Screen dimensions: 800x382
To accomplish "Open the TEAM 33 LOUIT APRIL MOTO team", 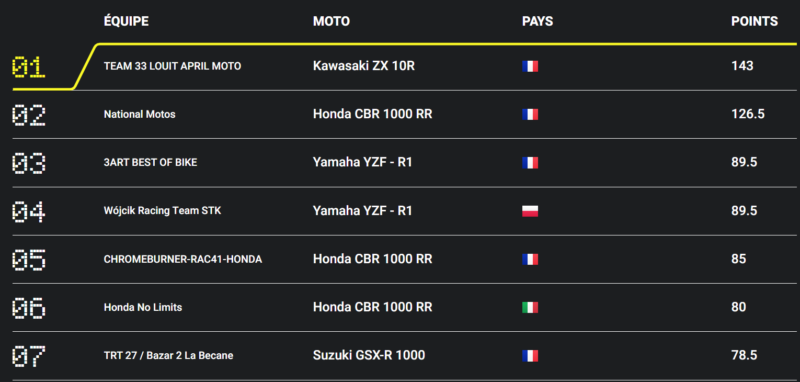I will click(172, 66).
